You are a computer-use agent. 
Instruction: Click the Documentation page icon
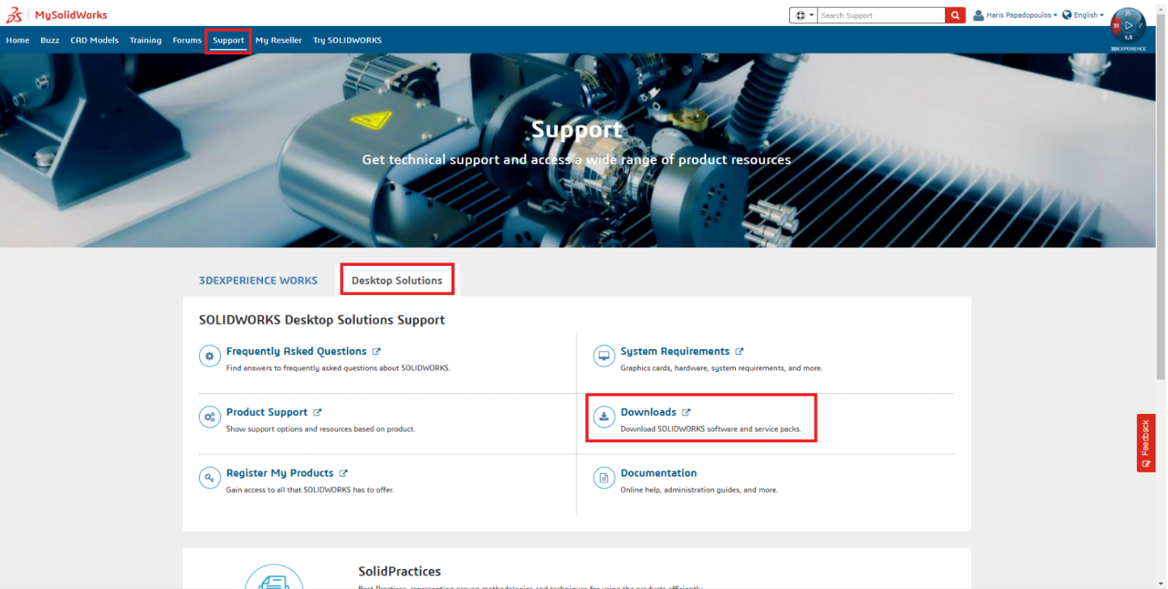point(603,478)
